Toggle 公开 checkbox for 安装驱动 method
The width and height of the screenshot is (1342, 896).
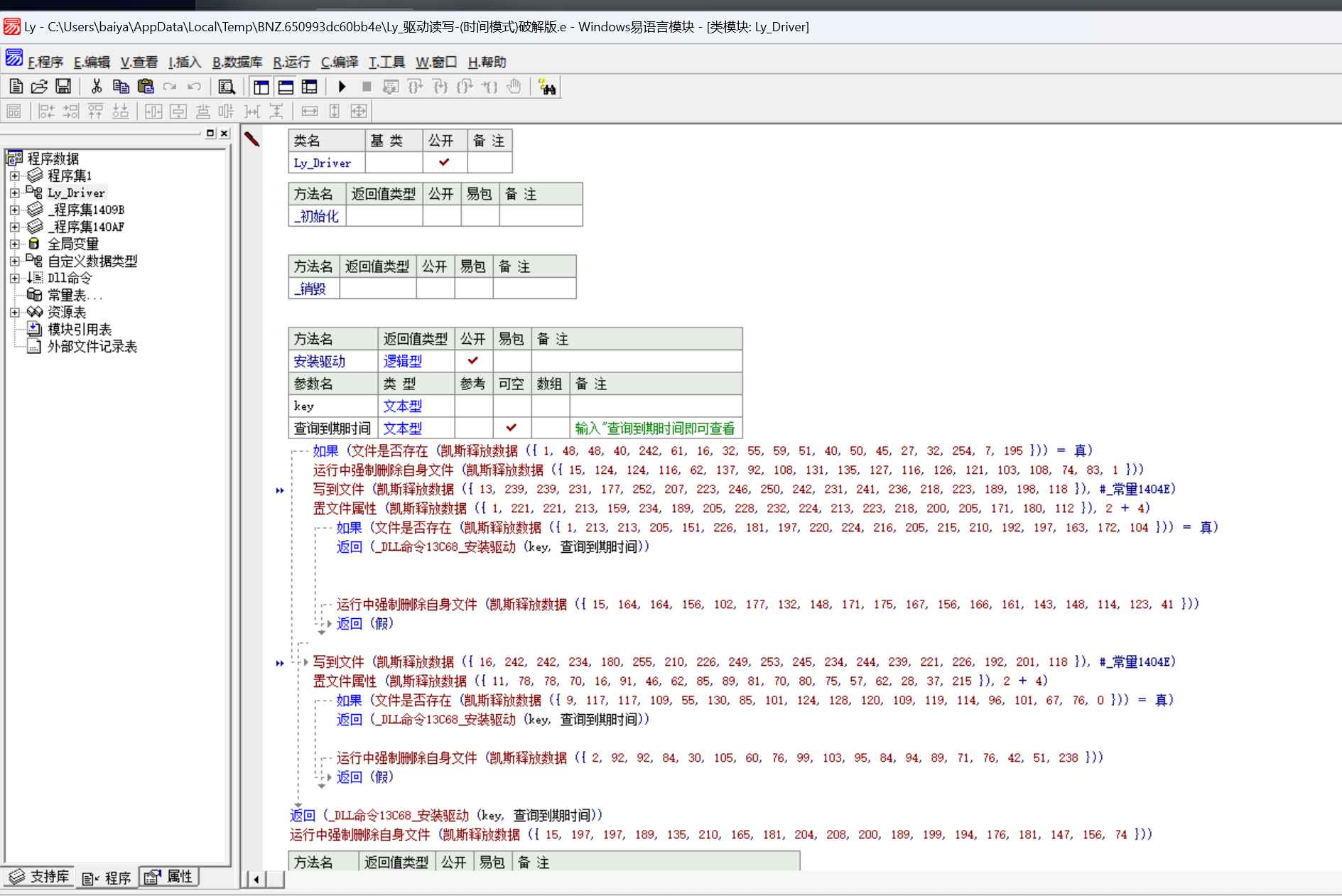(x=472, y=361)
